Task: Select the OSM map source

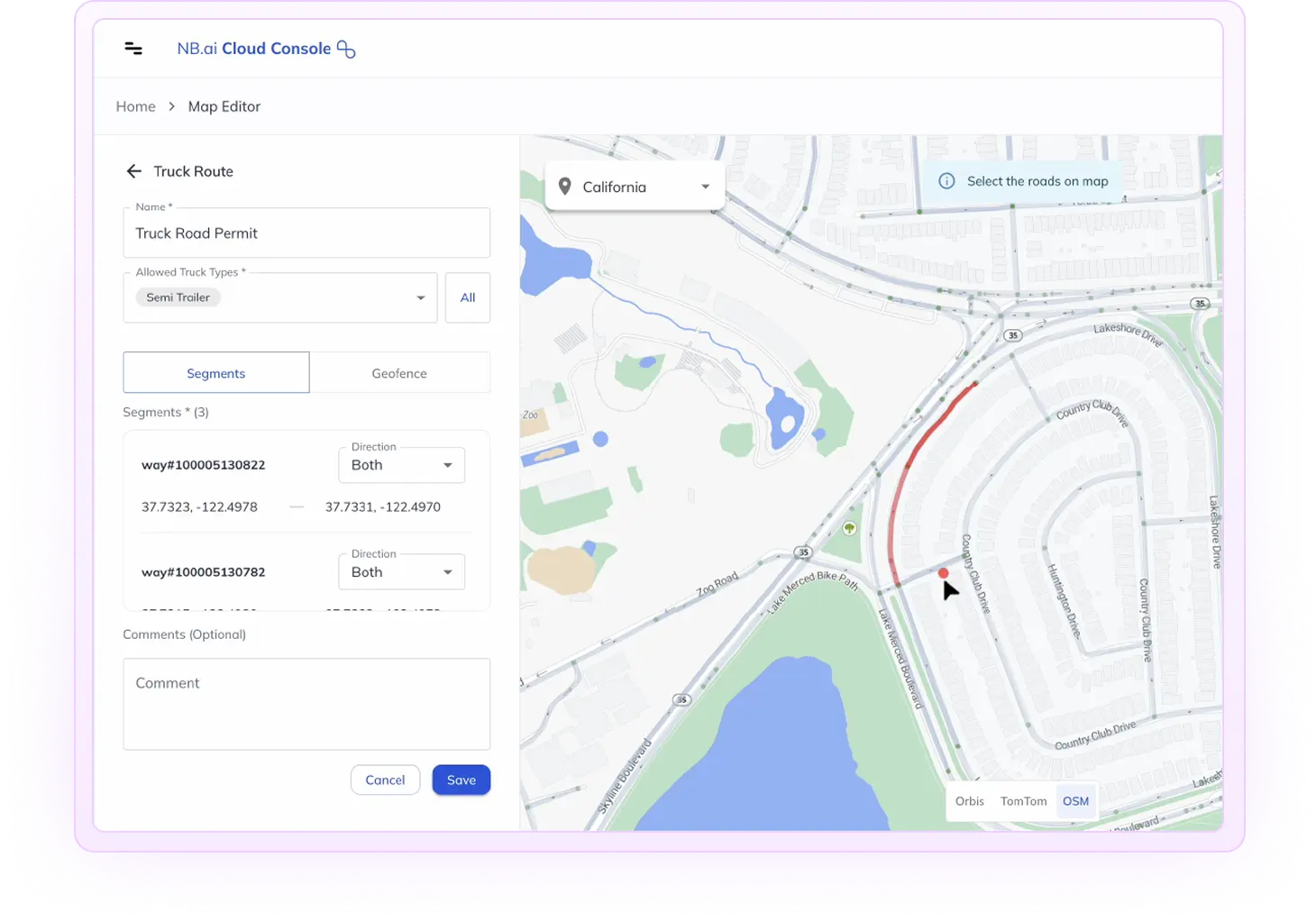Action: tap(1075, 801)
